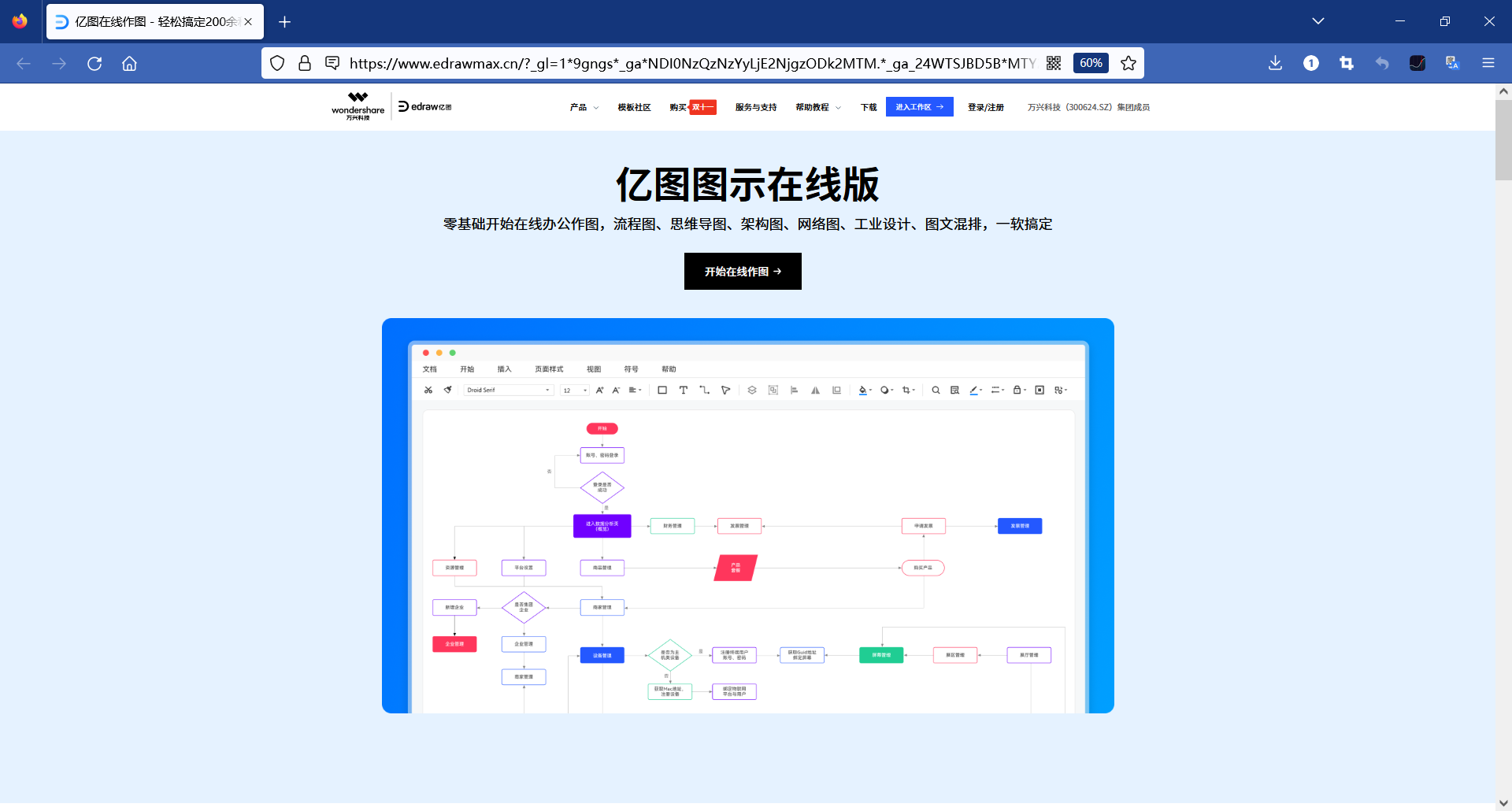Screen dimensions: 1512x811
Task: Open the 页面样式 menu in editor preview
Action: pyautogui.click(x=549, y=369)
